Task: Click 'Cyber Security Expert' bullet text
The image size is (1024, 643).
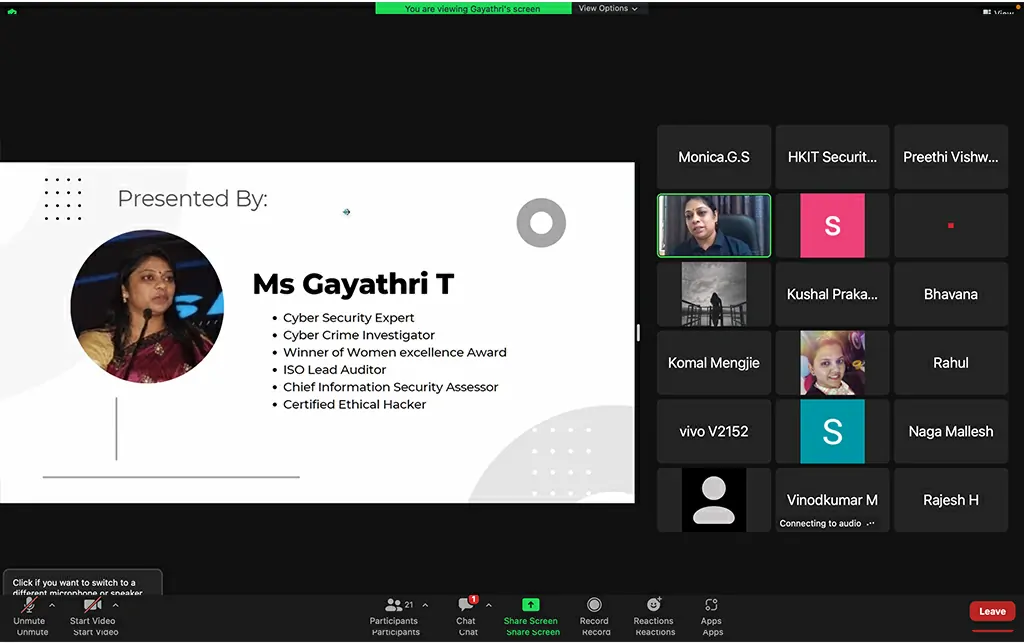Action: pos(348,317)
